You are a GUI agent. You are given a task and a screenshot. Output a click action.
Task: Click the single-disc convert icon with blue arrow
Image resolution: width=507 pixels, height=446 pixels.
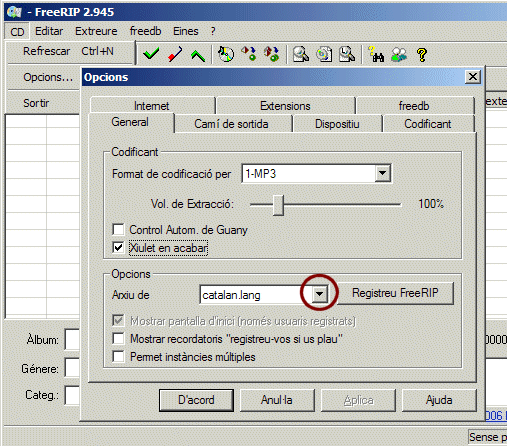(x=249, y=54)
